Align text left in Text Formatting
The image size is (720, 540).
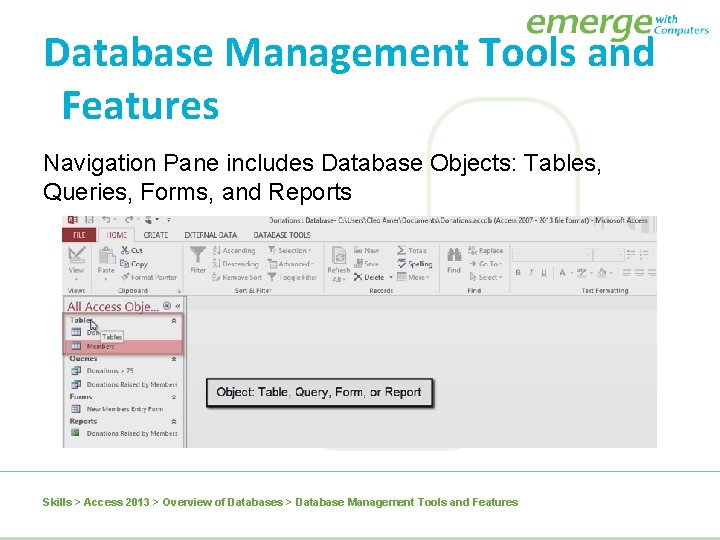click(626, 272)
